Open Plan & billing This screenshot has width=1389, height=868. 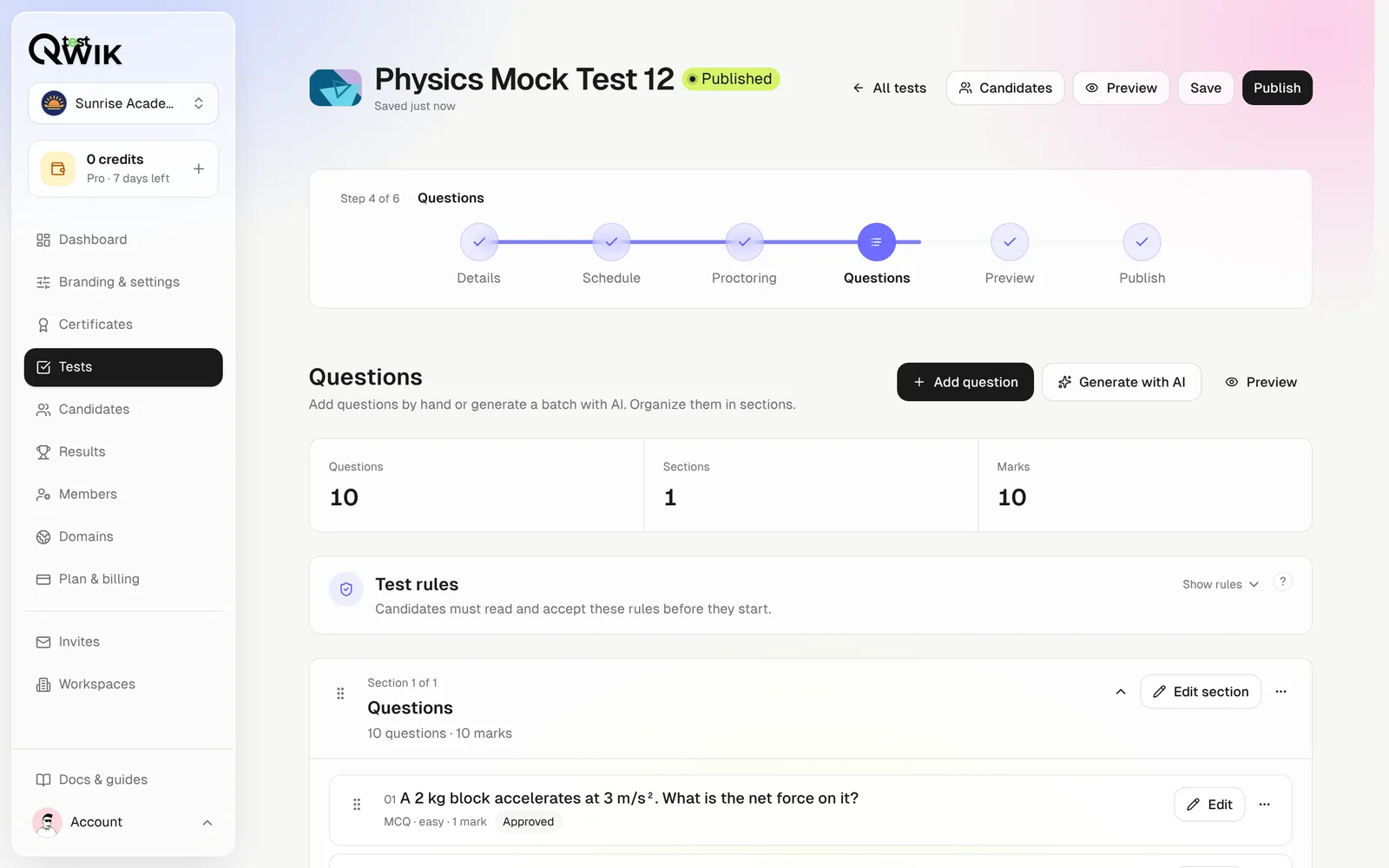(123, 580)
